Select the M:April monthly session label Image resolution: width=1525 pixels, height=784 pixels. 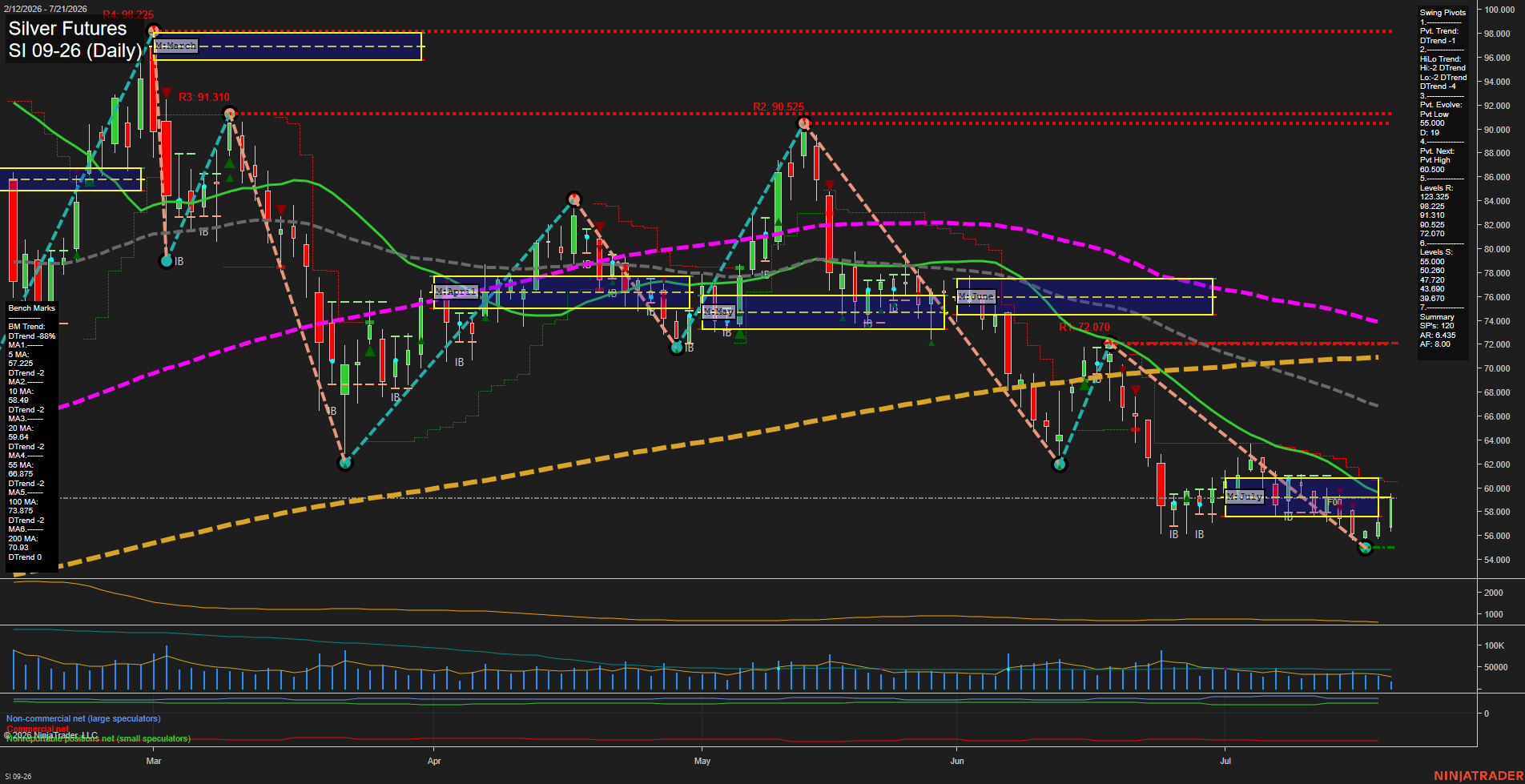coord(456,291)
